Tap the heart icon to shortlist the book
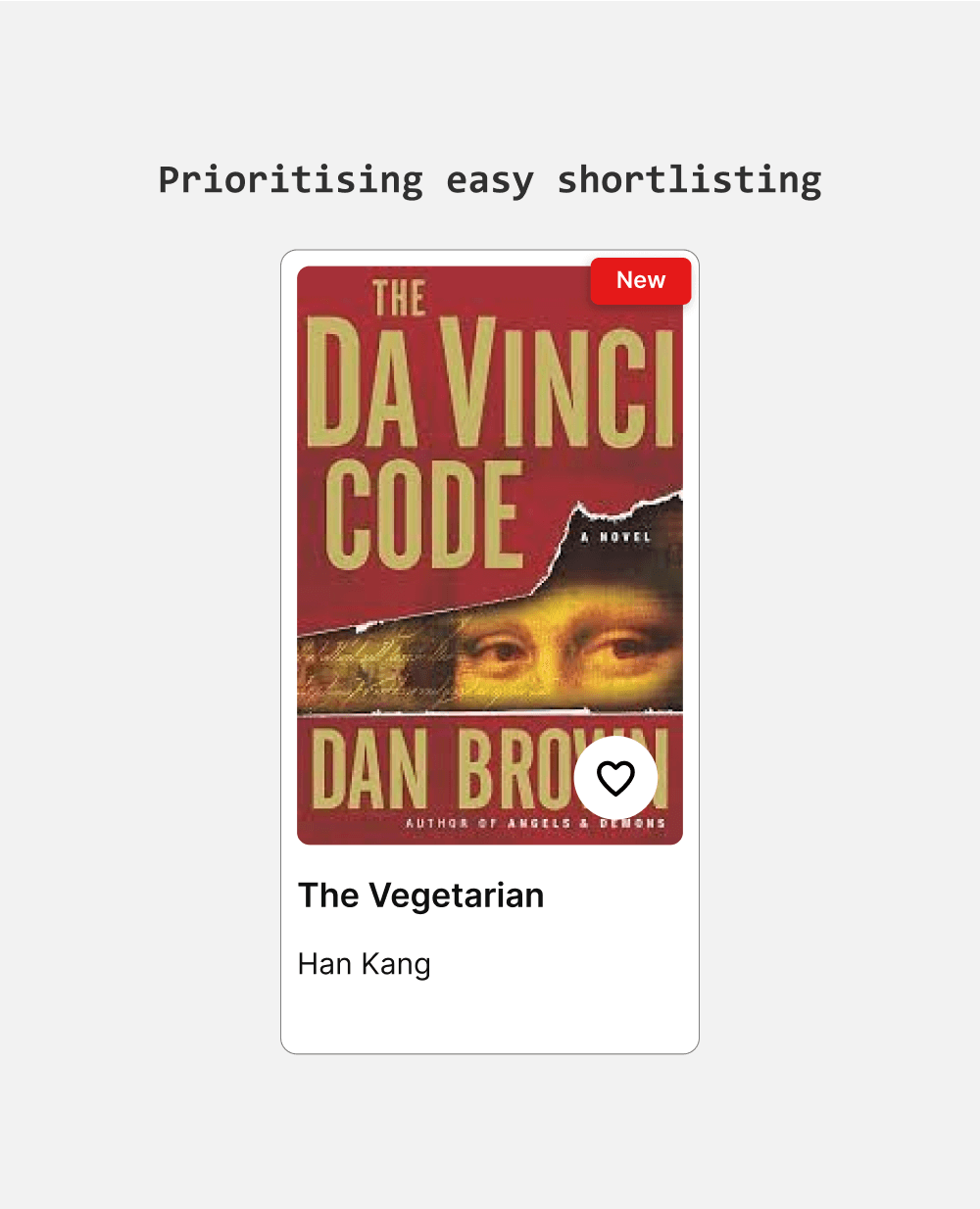 (x=615, y=778)
